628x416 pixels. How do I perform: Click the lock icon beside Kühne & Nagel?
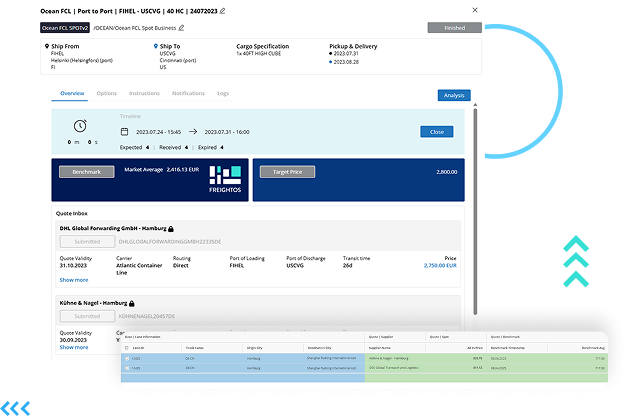132,301
